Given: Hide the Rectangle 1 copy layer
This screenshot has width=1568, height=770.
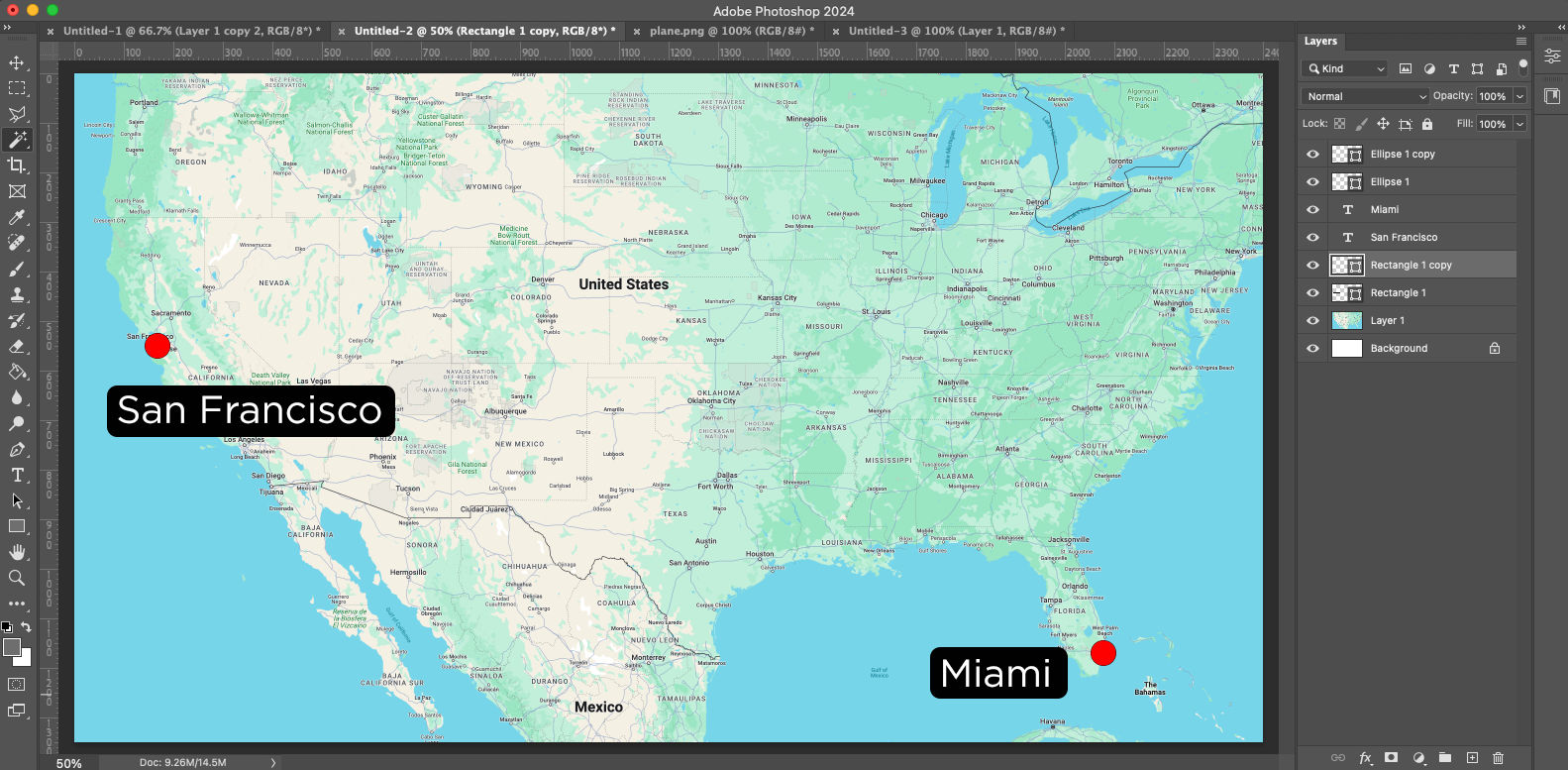Looking at the screenshot, I should click(x=1312, y=265).
